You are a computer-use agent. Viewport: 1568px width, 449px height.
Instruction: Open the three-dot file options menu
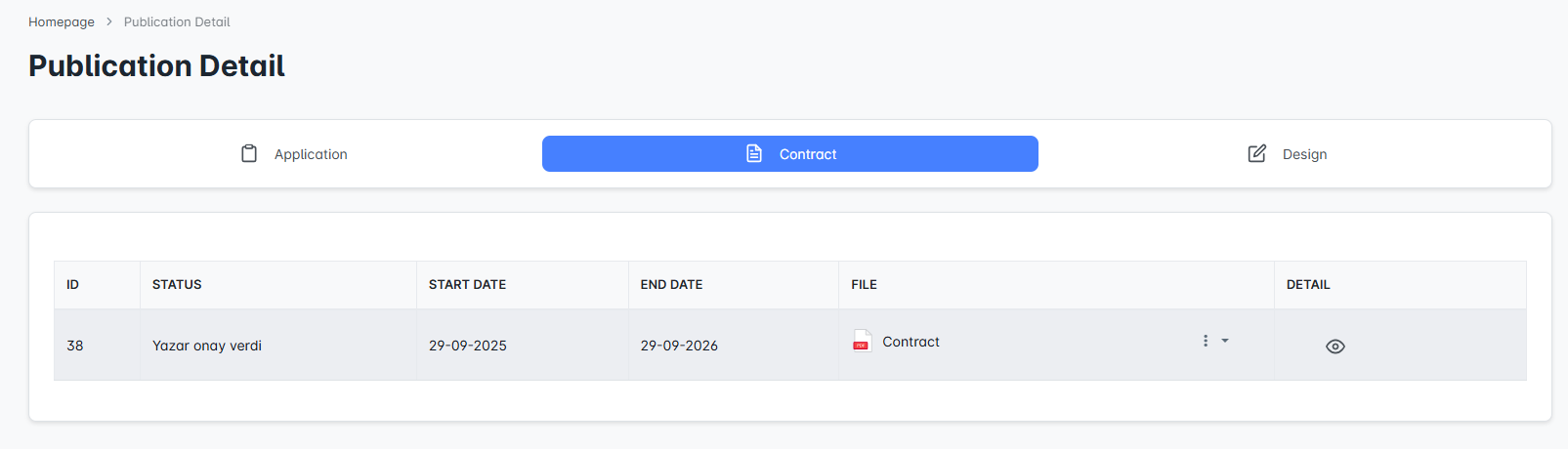(1206, 341)
